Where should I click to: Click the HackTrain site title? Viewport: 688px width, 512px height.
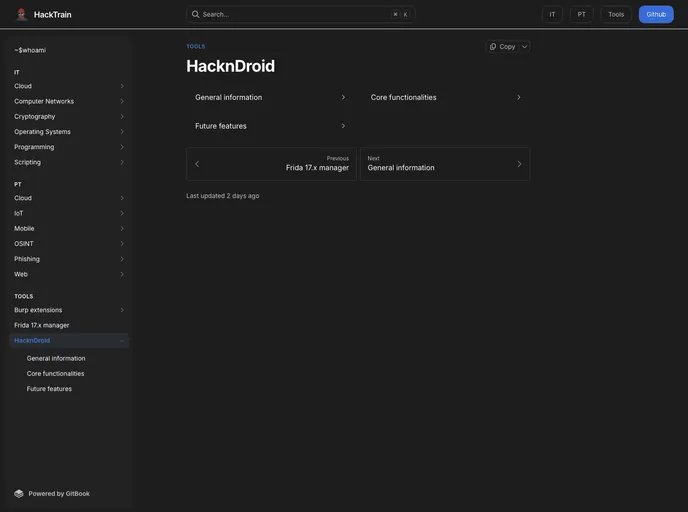point(53,14)
